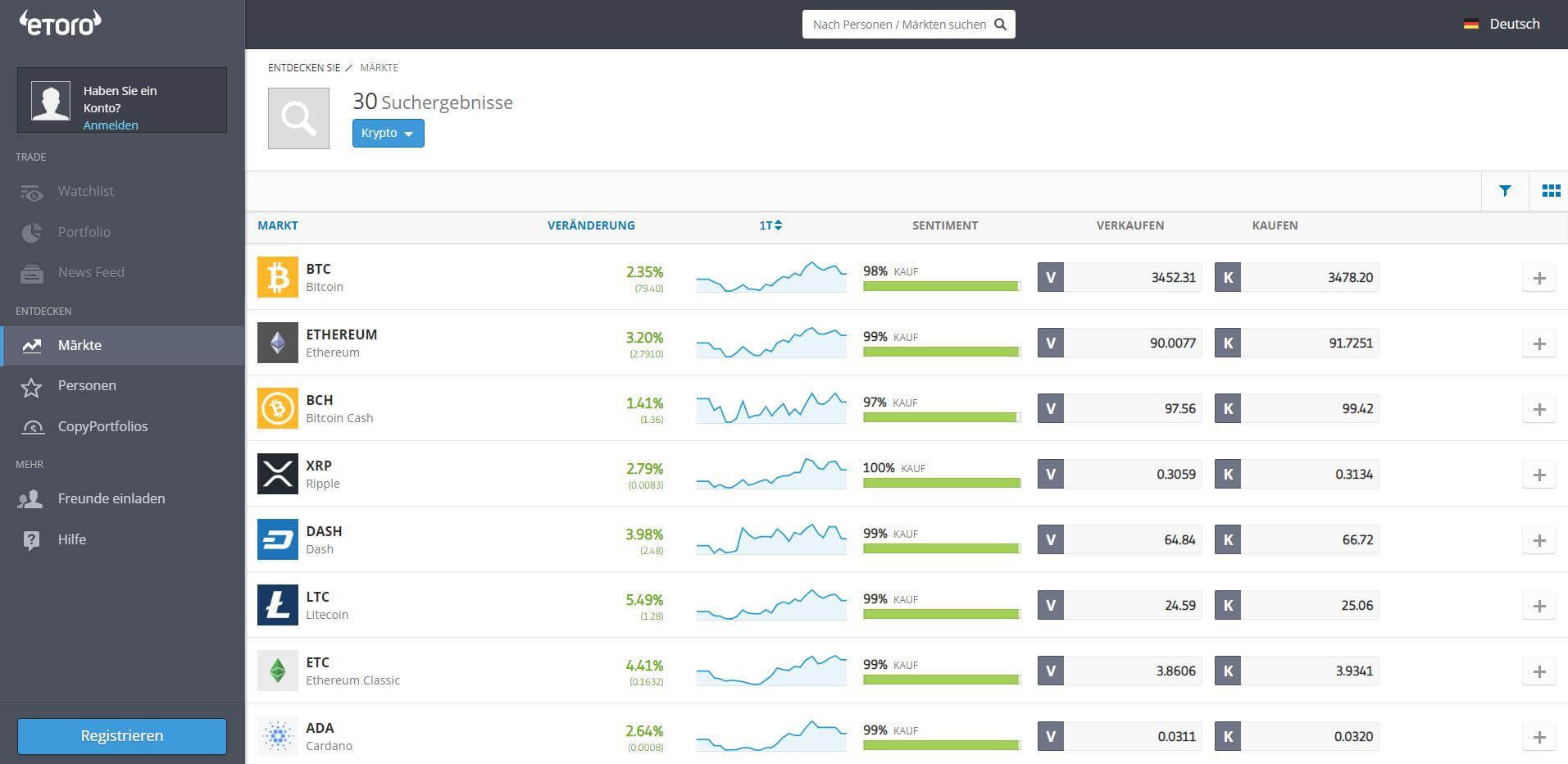Click the Ethereum Classic ETC logo
Image resolution: width=1568 pixels, height=764 pixels.
click(278, 671)
